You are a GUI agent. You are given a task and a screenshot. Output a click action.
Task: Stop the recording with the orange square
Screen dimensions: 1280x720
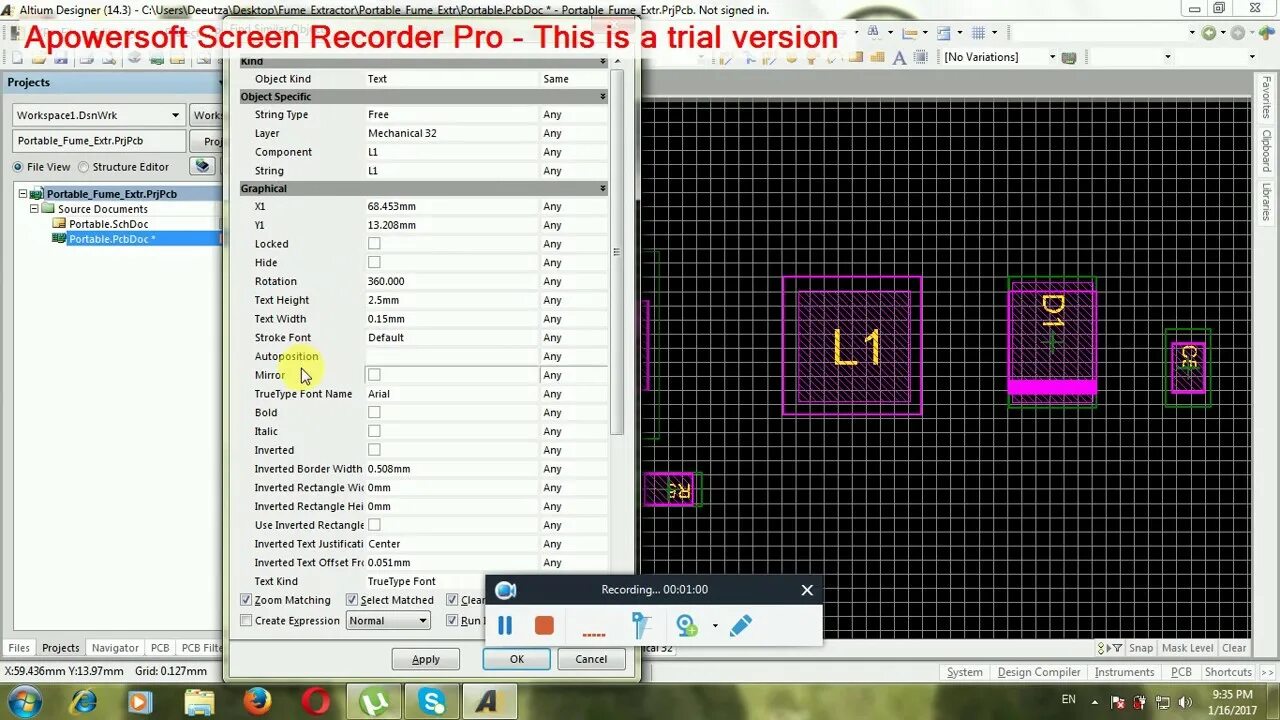pyautogui.click(x=544, y=626)
